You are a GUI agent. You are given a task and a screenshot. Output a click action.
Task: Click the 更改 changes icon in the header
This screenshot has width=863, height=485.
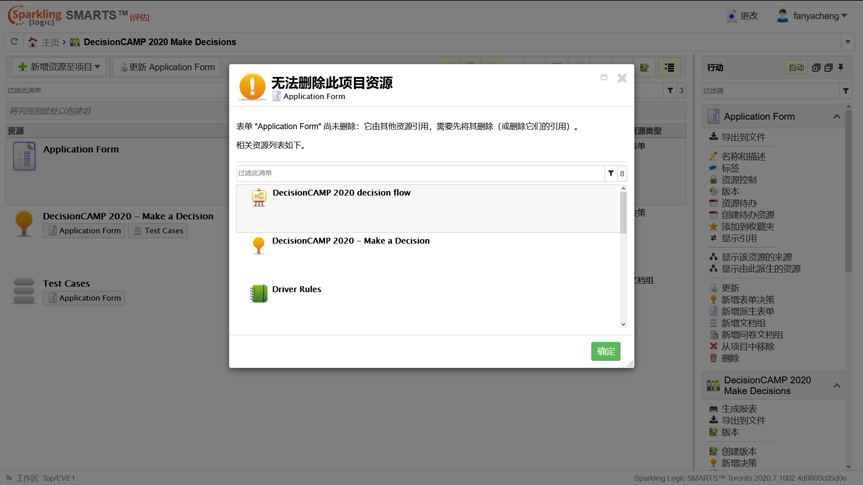(x=732, y=16)
